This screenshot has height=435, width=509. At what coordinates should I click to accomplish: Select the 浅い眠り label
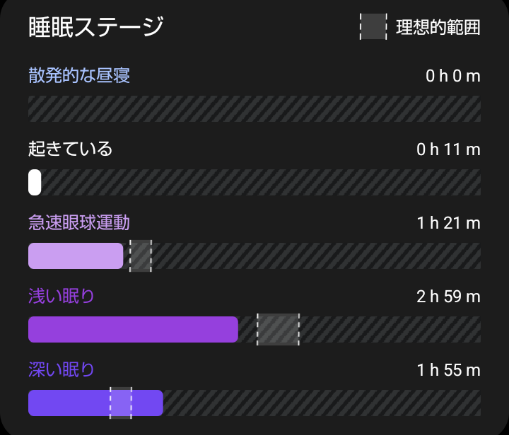pyautogui.click(x=61, y=296)
